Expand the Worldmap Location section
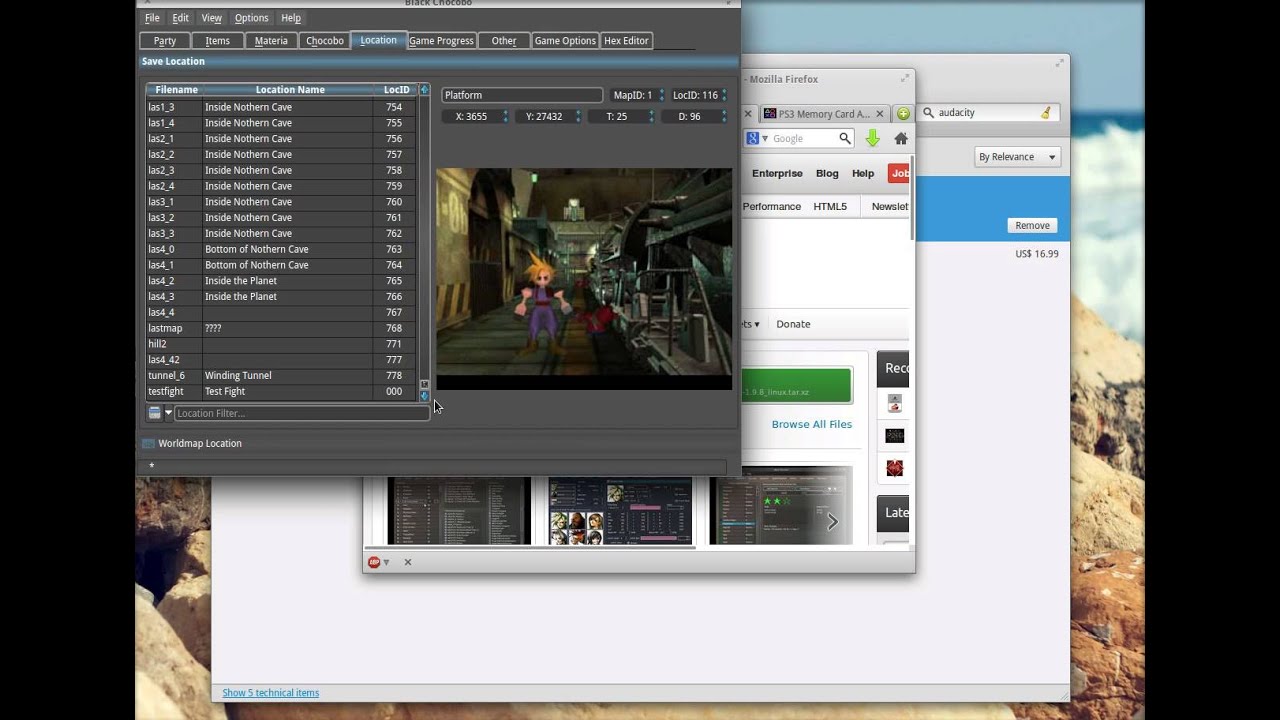 coord(192,443)
